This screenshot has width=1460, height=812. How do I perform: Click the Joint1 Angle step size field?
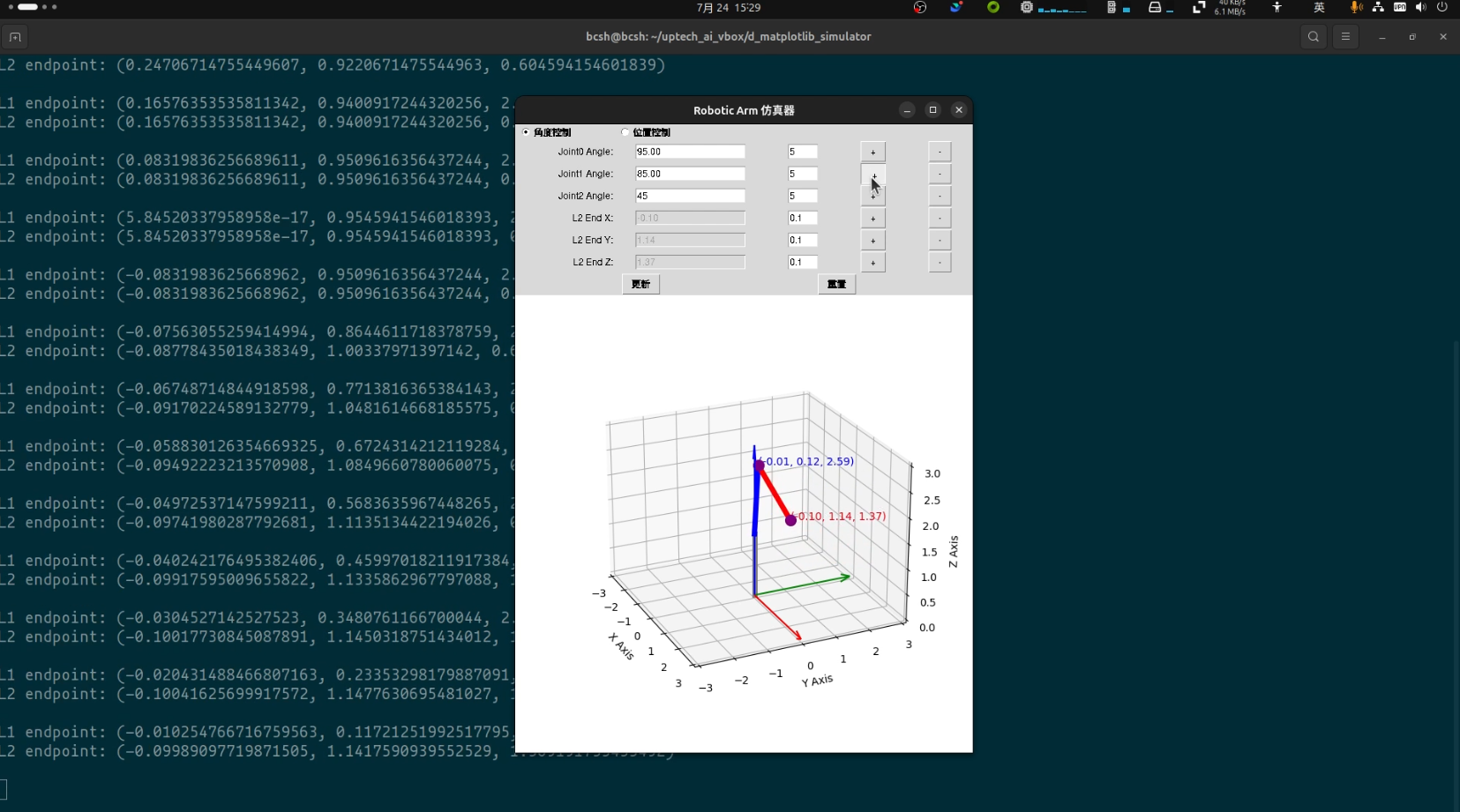(803, 174)
